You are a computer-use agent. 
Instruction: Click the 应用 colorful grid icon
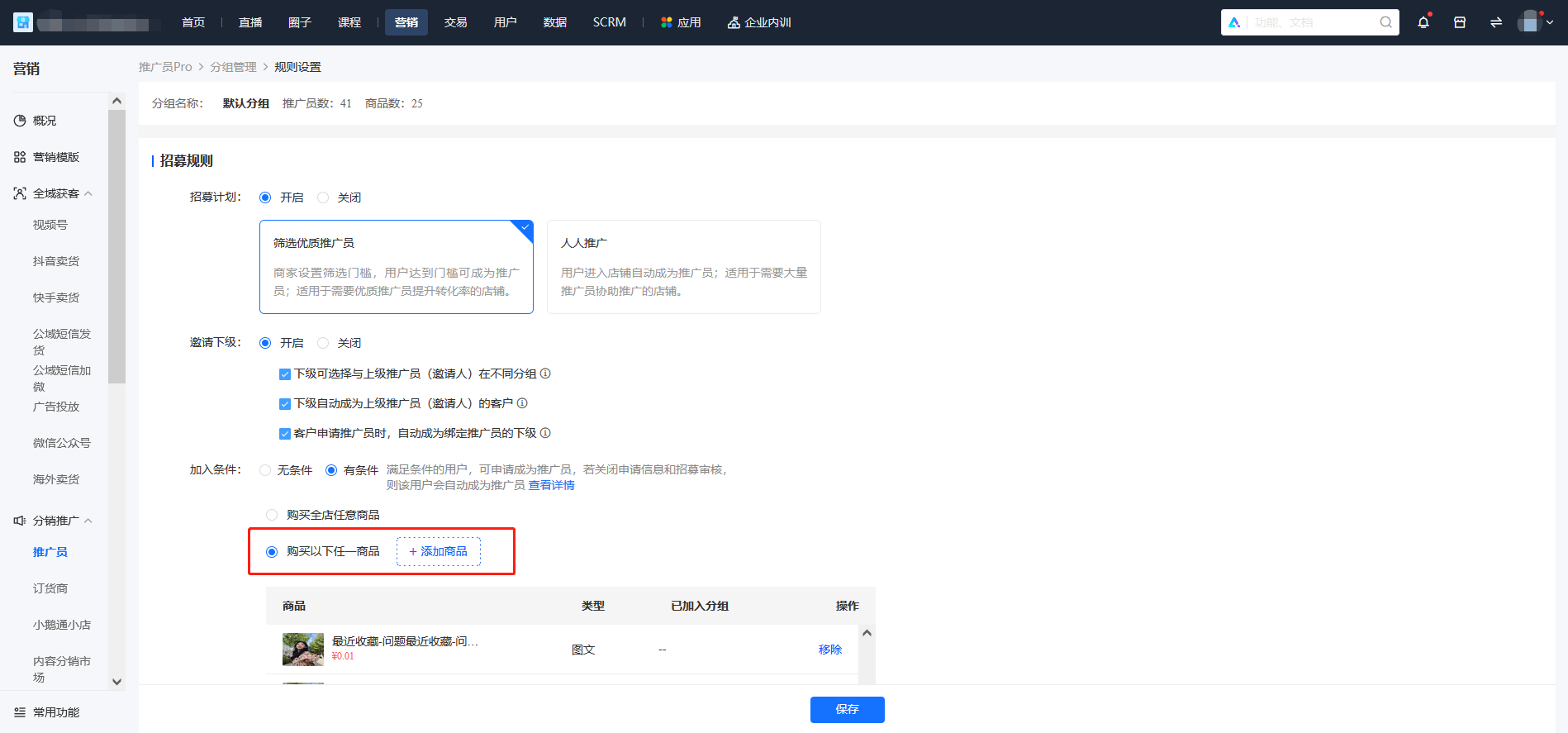[667, 22]
